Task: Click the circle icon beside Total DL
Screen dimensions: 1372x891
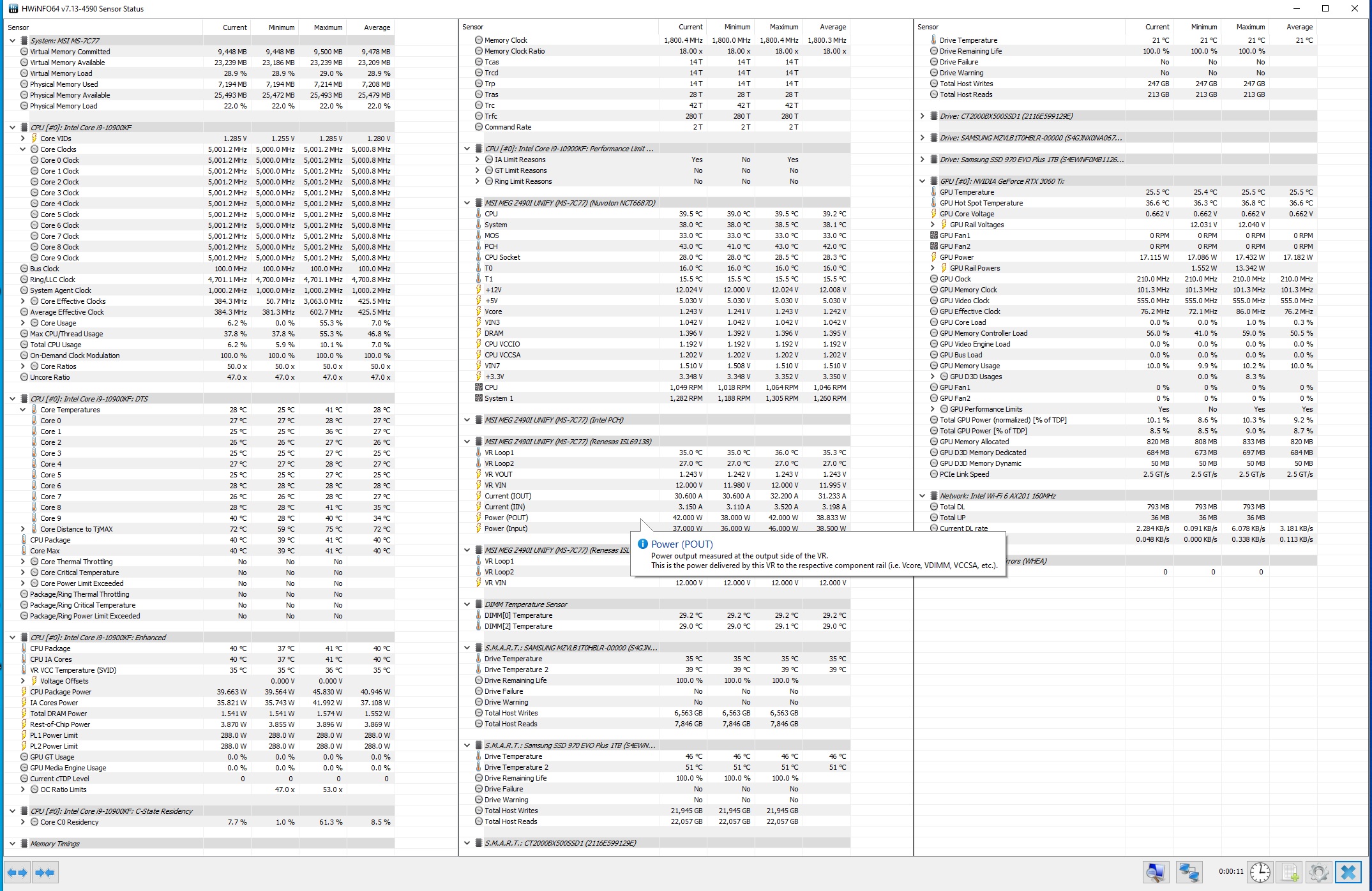Action: click(x=934, y=507)
